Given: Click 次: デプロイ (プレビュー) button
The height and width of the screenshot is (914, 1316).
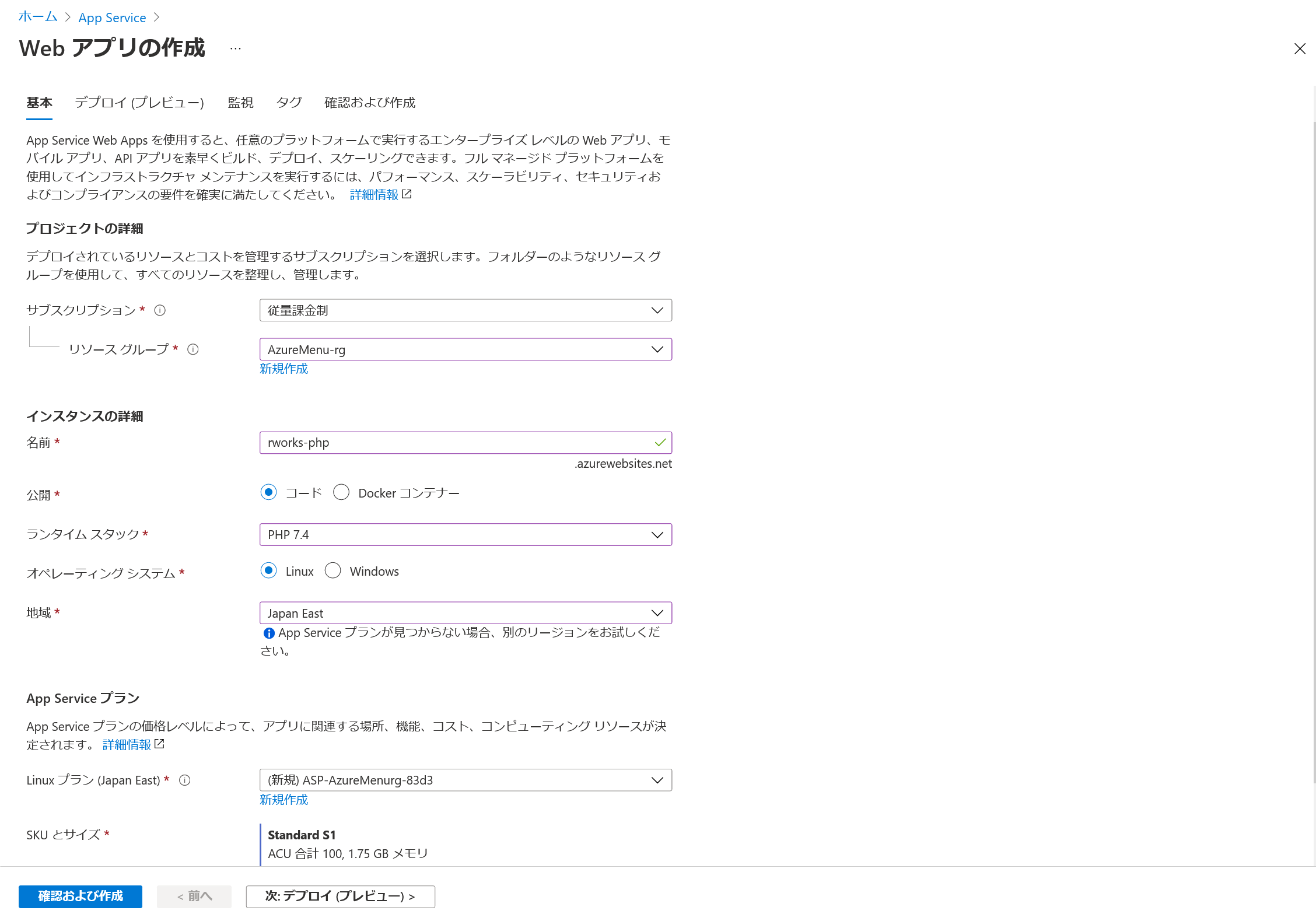Looking at the screenshot, I should pos(341,897).
